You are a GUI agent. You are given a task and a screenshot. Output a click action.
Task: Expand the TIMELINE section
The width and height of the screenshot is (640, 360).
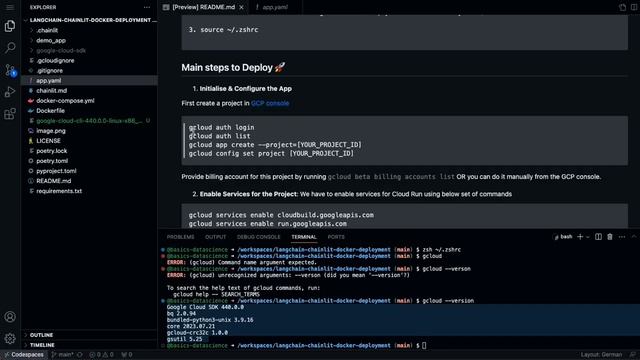(x=90, y=345)
